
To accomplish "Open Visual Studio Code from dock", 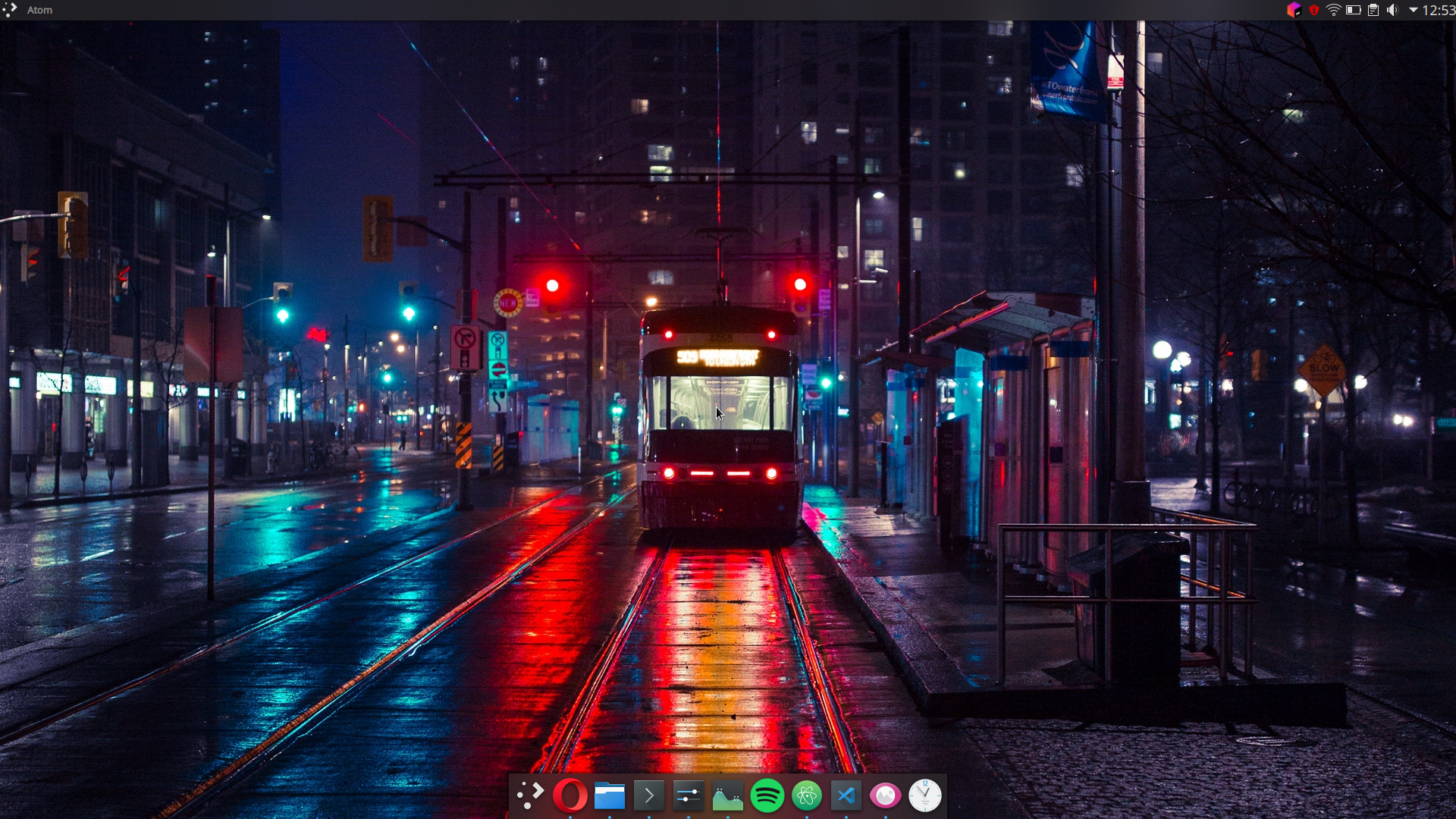I will (x=846, y=795).
